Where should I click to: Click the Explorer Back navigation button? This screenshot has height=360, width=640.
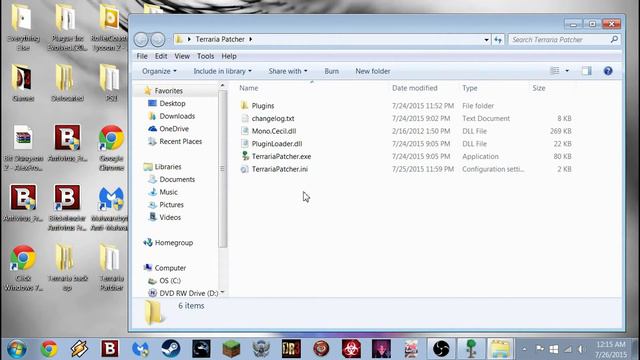[x=141, y=40]
